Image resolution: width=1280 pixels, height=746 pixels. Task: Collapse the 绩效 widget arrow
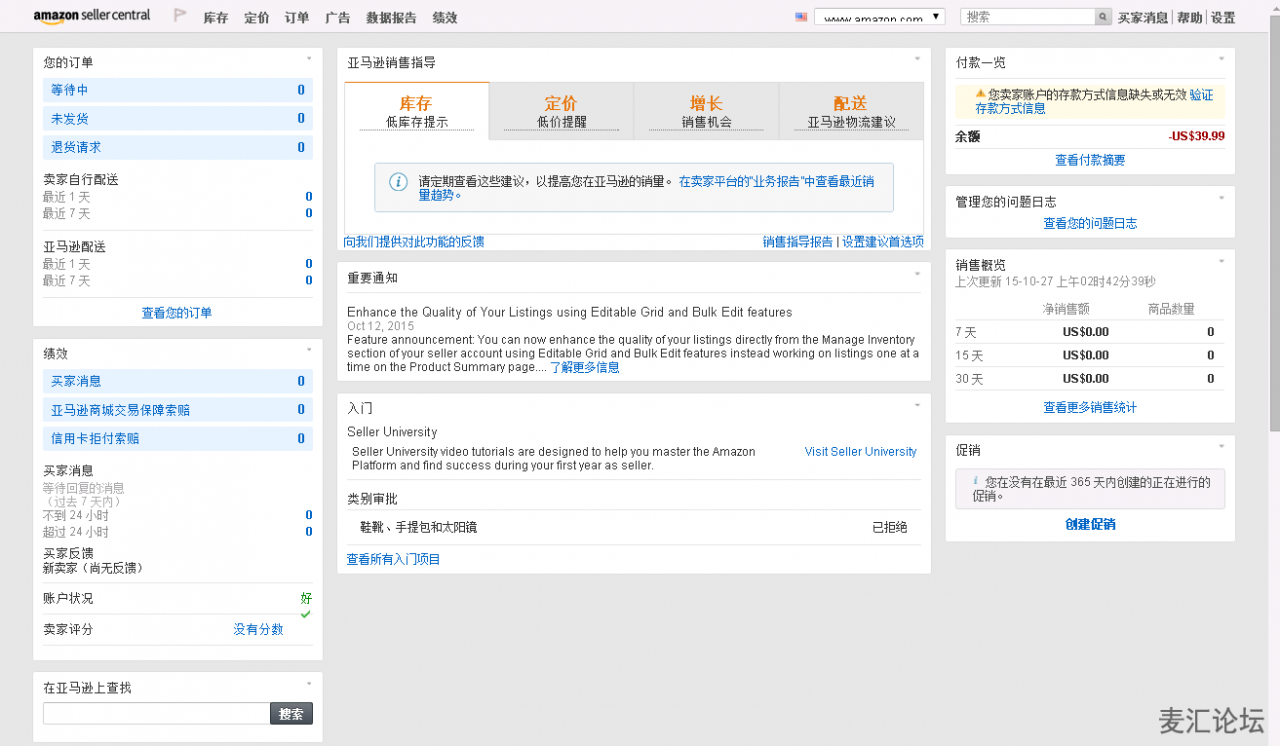pos(309,350)
